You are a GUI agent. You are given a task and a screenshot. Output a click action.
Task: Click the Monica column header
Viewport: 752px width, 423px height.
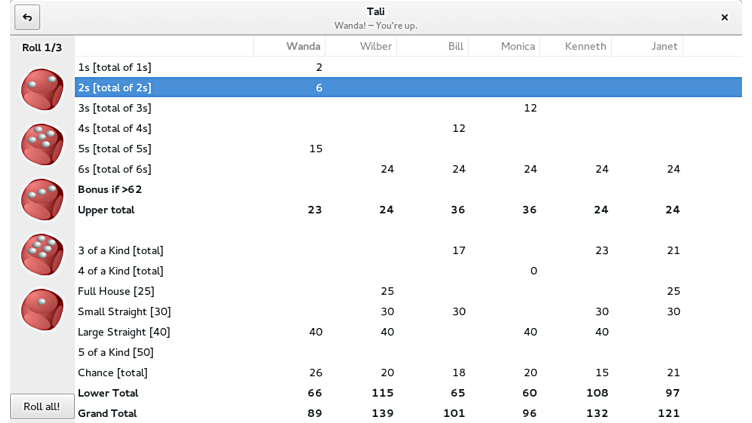click(x=517, y=46)
